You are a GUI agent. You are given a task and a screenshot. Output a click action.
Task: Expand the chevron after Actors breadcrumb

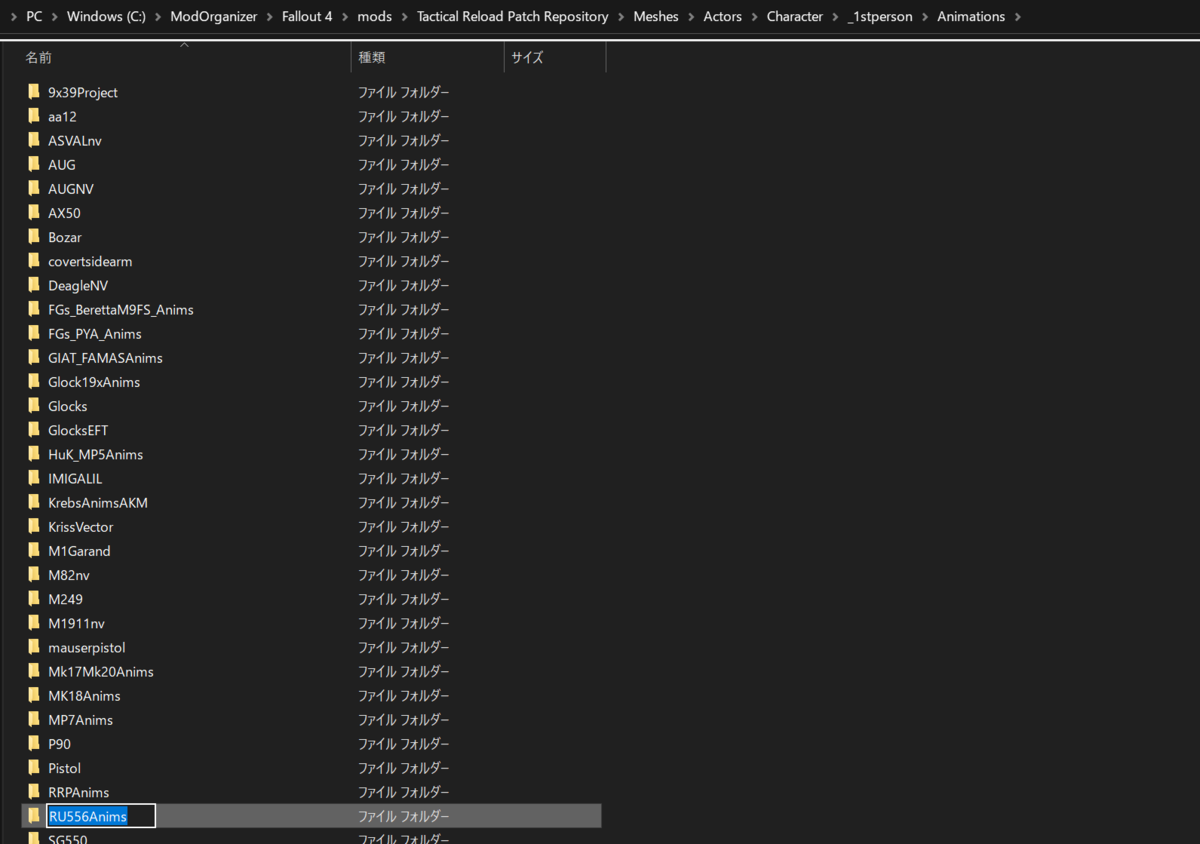tap(754, 17)
